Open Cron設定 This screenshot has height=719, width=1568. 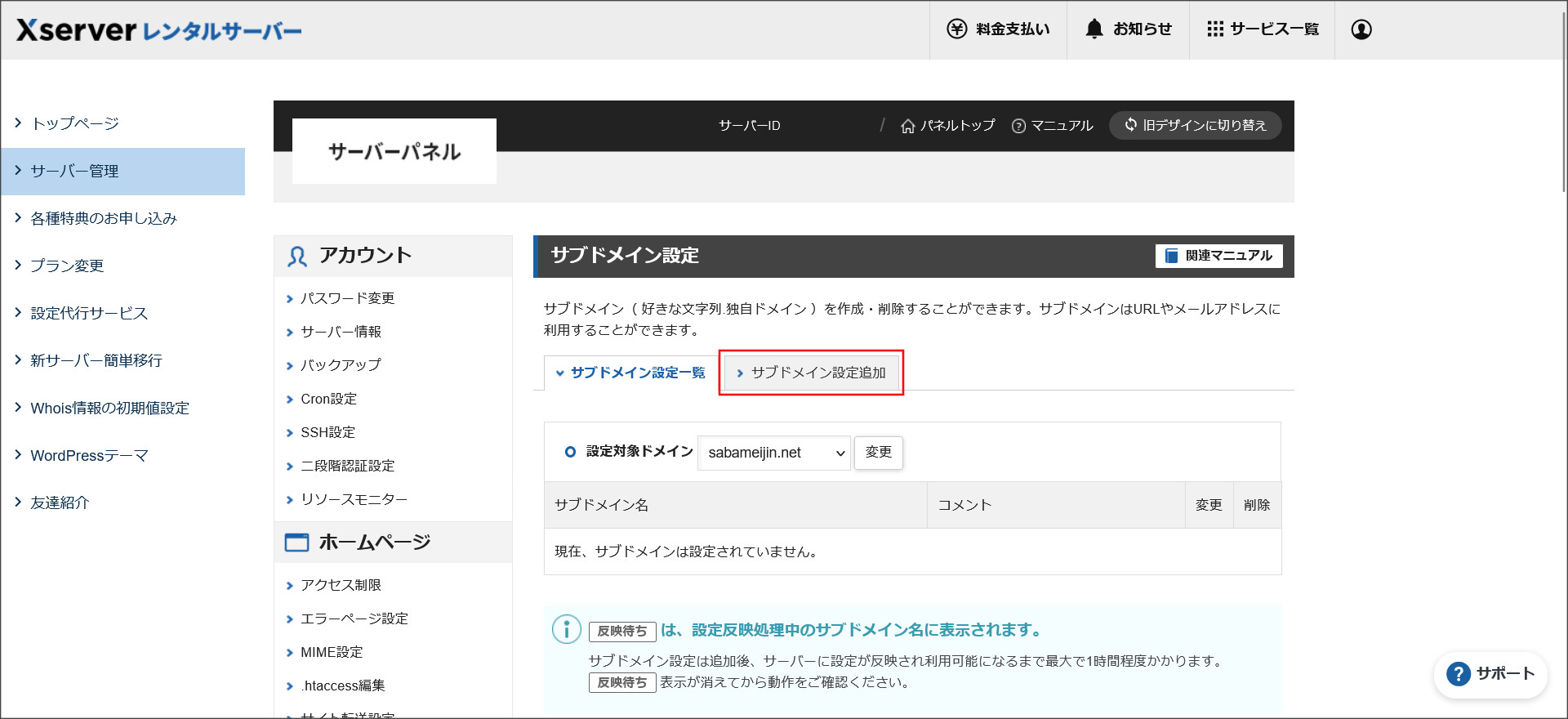329,399
